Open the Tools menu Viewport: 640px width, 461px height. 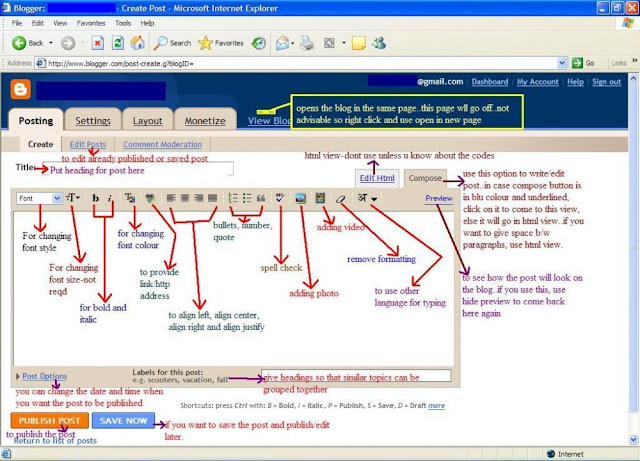(123, 23)
